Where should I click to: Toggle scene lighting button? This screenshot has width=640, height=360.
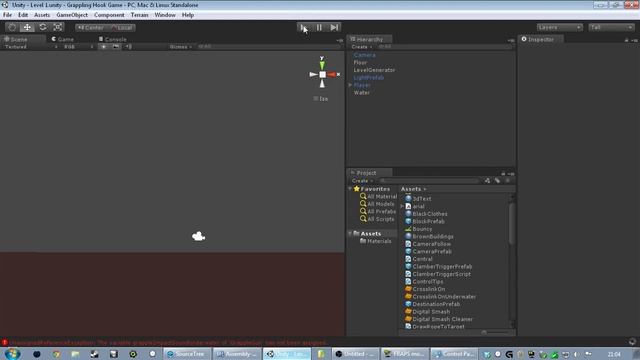tap(104, 47)
